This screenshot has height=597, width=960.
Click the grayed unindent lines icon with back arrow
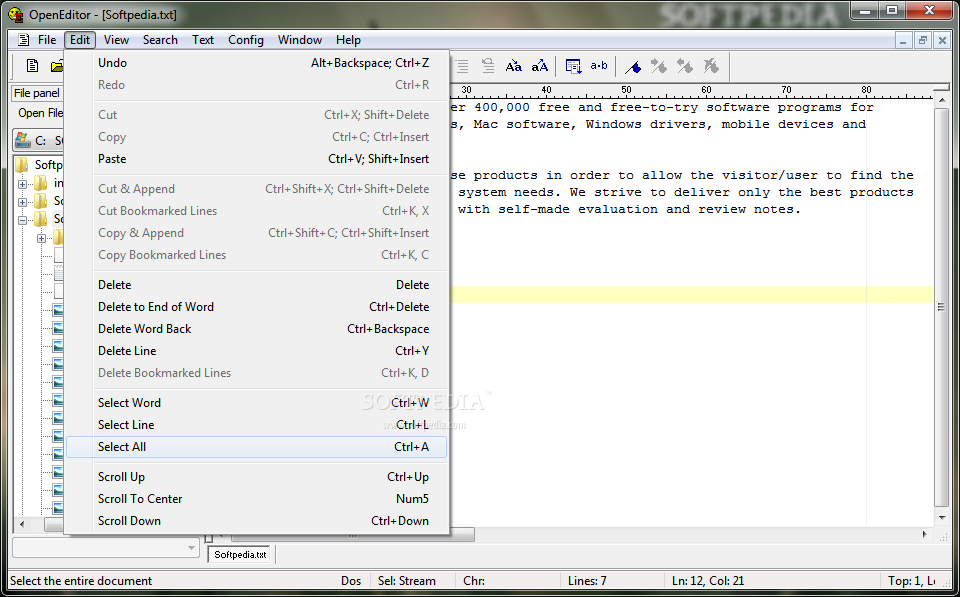pos(487,66)
